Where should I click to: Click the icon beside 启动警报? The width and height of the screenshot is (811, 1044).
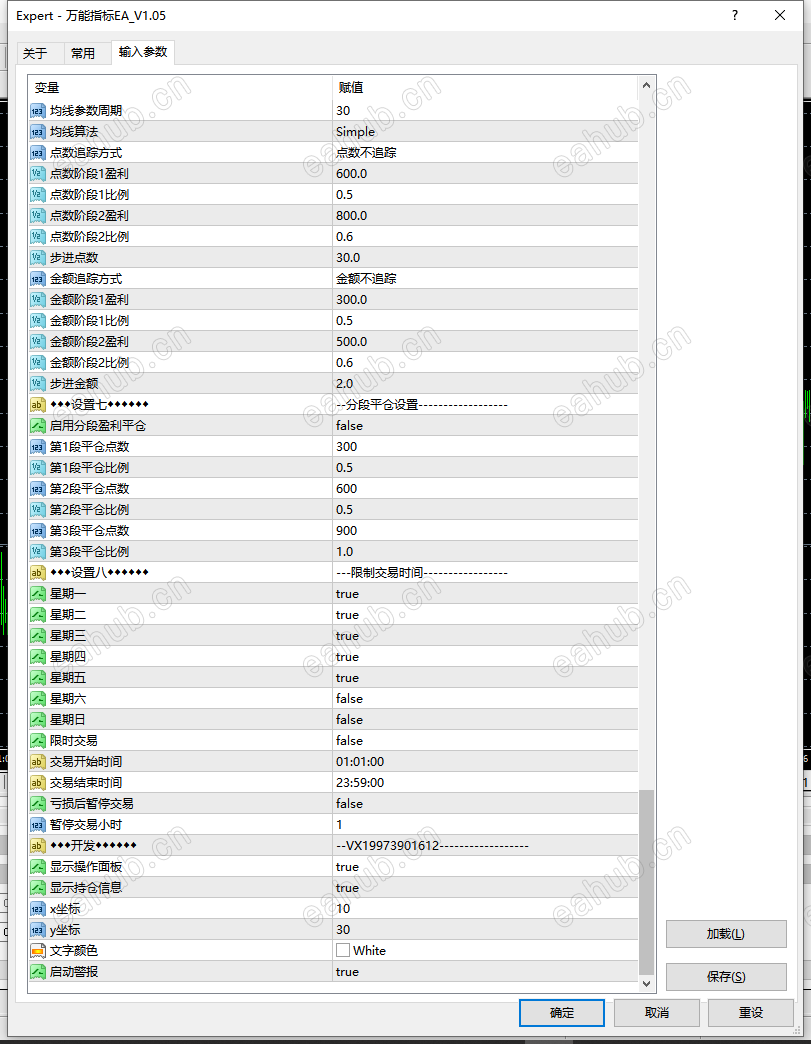click(38, 972)
